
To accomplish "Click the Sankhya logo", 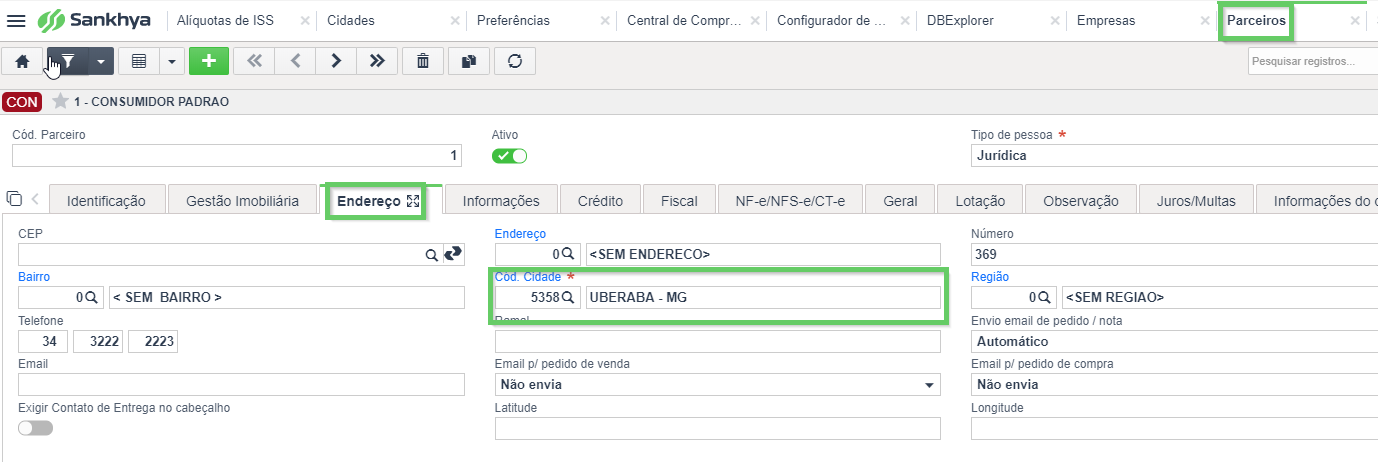I will pos(94,20).
